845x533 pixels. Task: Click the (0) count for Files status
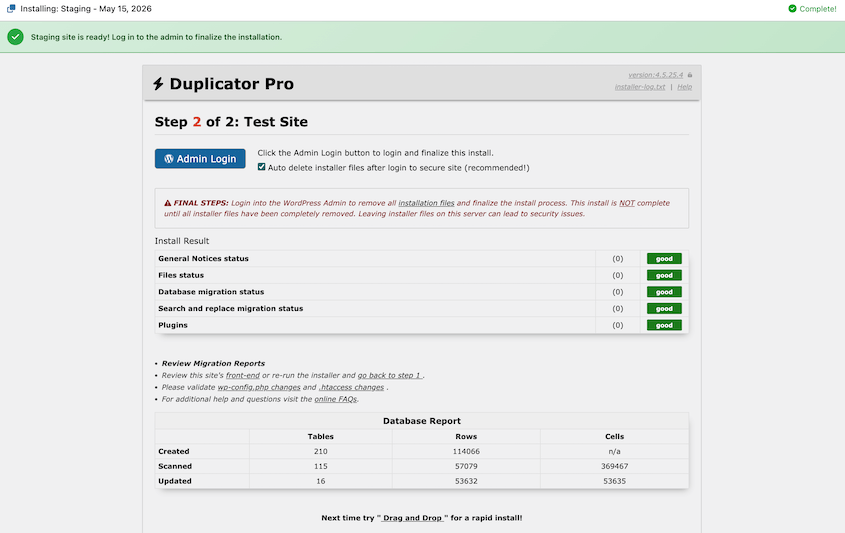tap(618, 275)
